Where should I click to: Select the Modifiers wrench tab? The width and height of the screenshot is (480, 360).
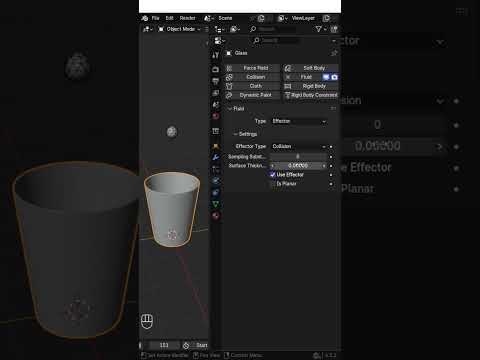216,157
